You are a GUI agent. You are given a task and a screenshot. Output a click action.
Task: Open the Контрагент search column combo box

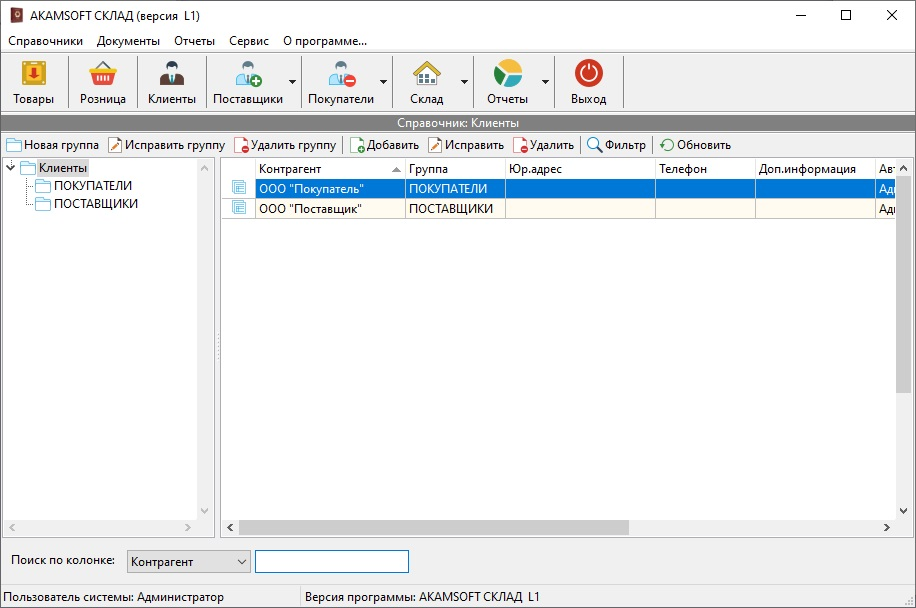click(x=188, y=562)
